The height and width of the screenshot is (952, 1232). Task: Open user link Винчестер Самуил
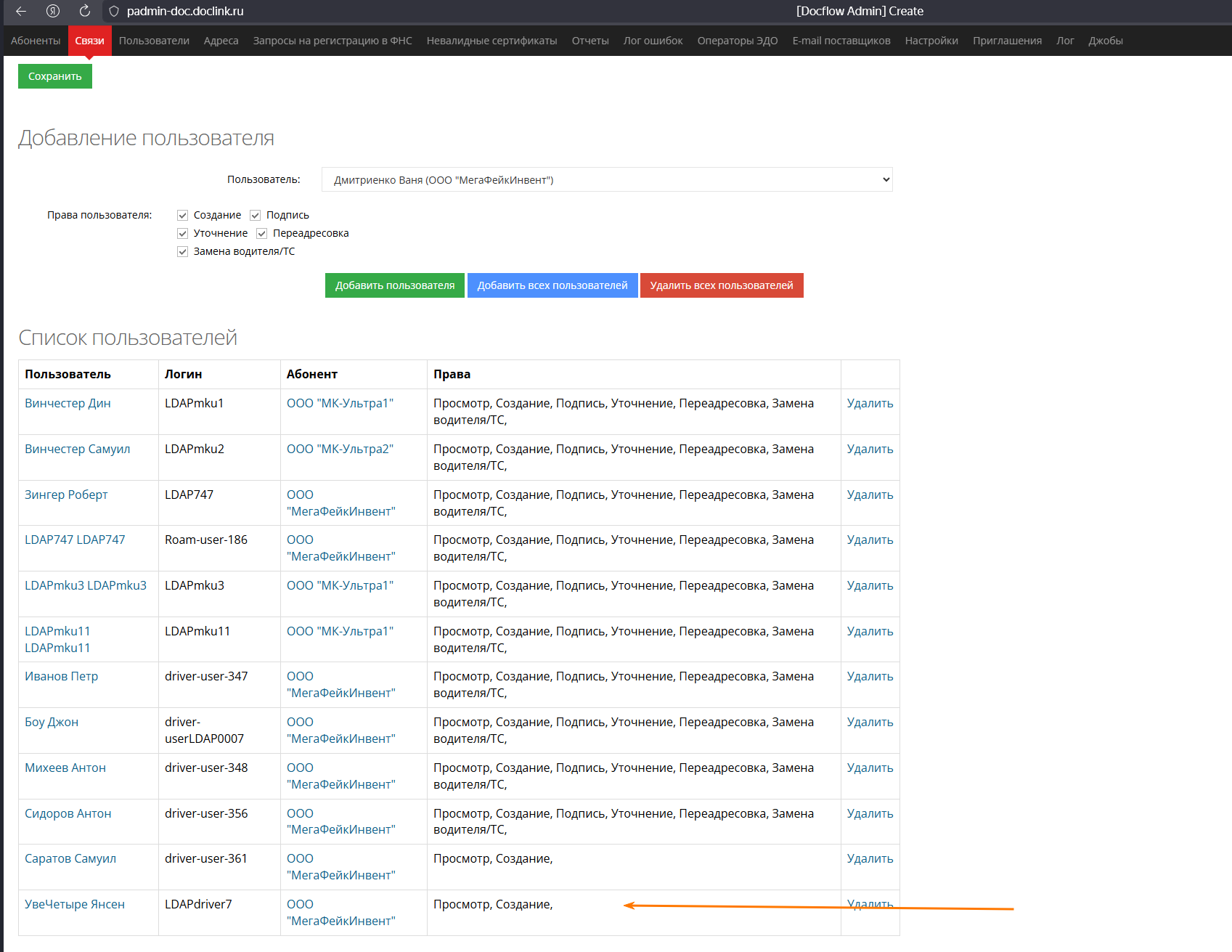click(x=78, y=449)
